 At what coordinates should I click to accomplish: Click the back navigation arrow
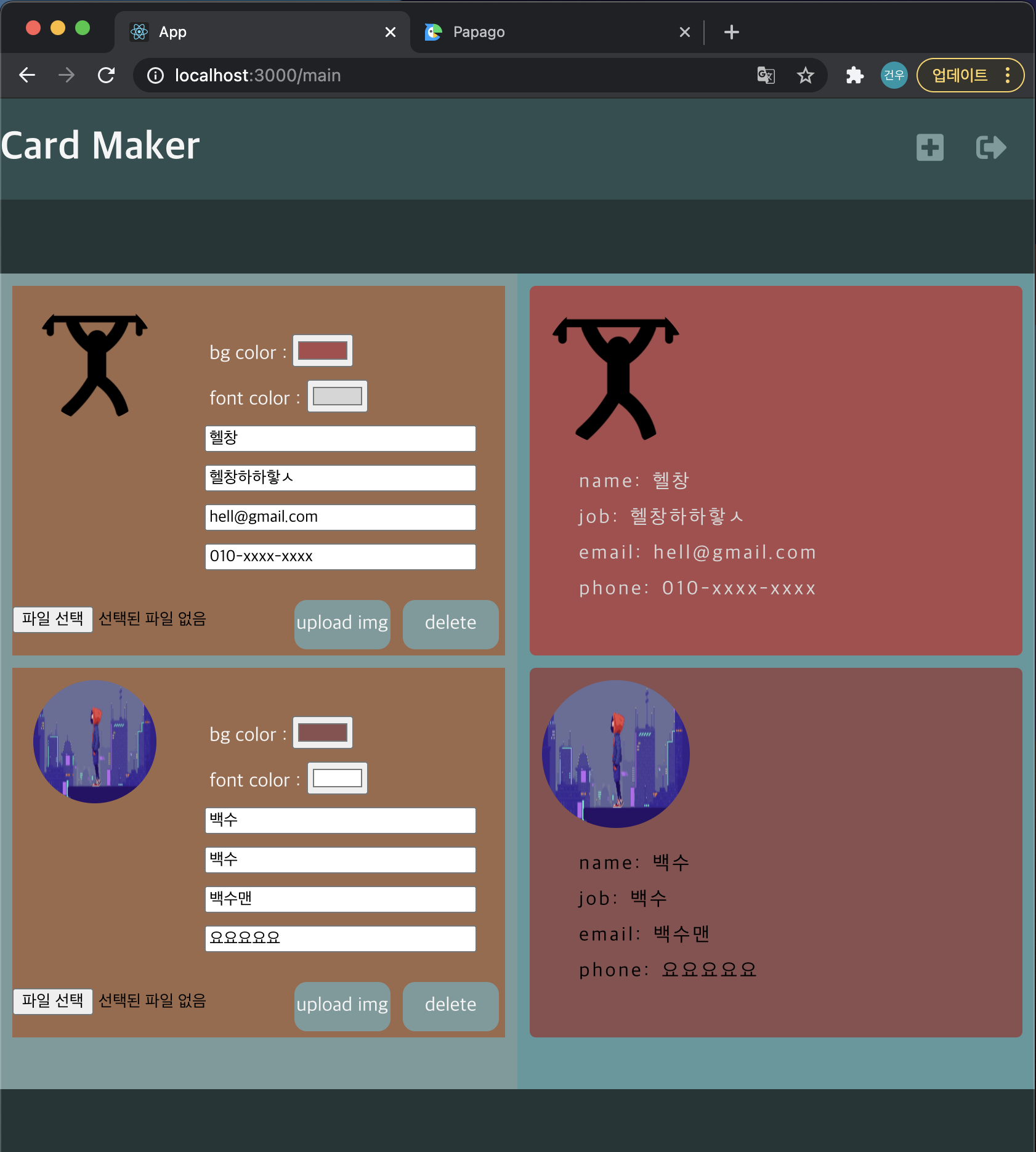pyautogui.click(x=27, y=75)
